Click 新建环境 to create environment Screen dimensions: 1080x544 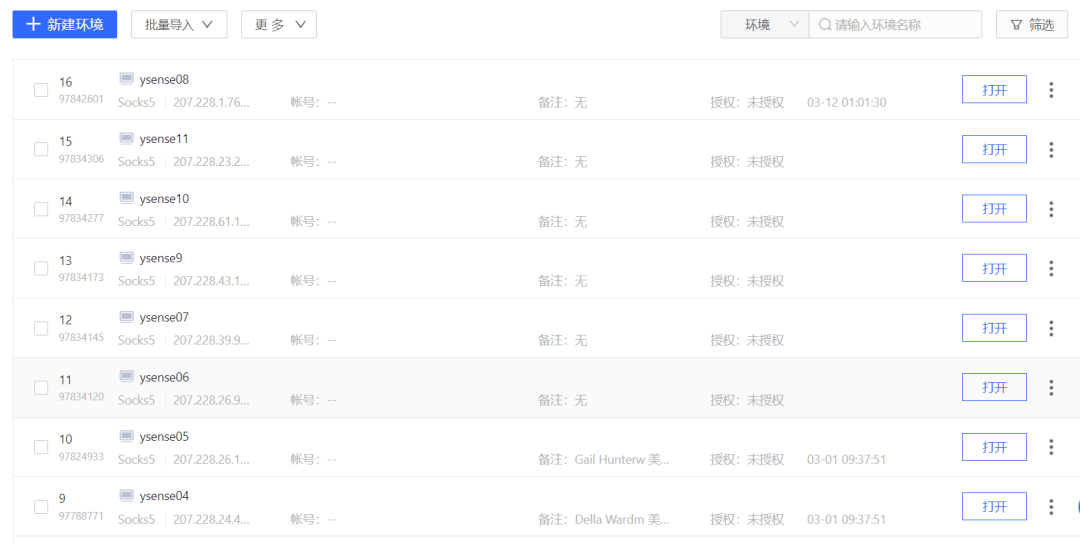(65, 25)
